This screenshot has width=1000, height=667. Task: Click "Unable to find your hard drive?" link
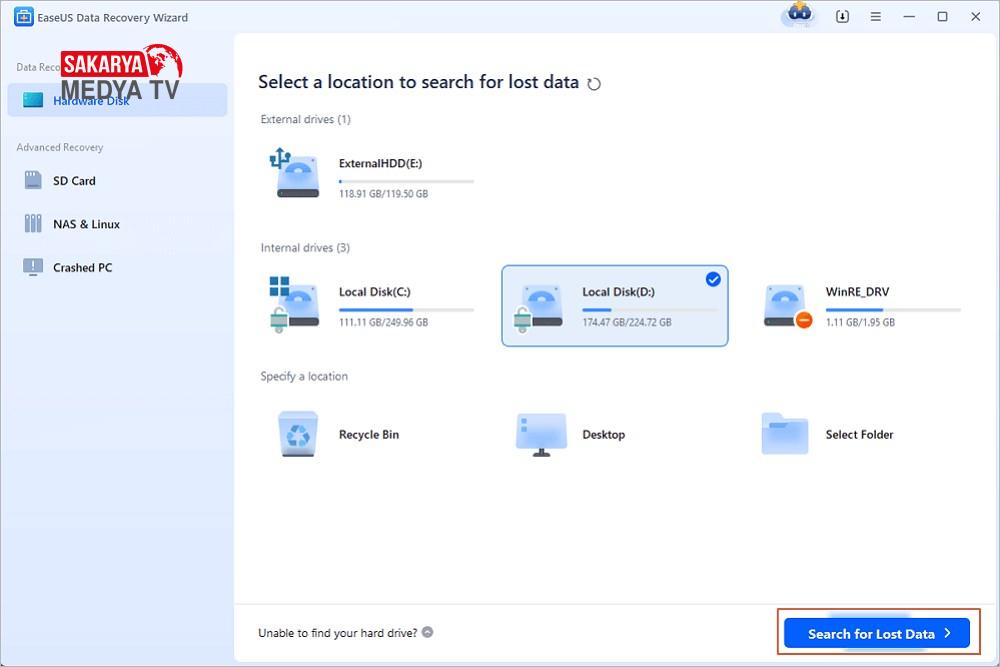click(338, 632)
